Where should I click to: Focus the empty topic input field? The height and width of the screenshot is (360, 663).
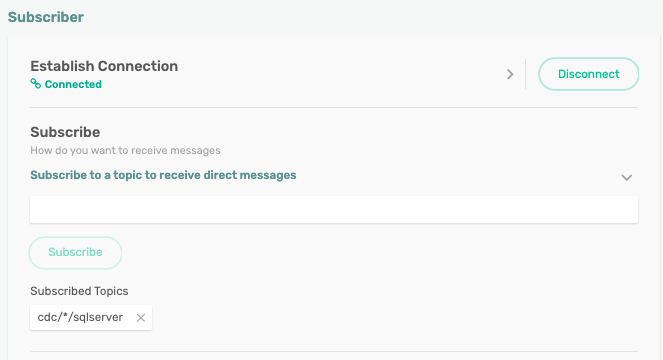(334, 209)
